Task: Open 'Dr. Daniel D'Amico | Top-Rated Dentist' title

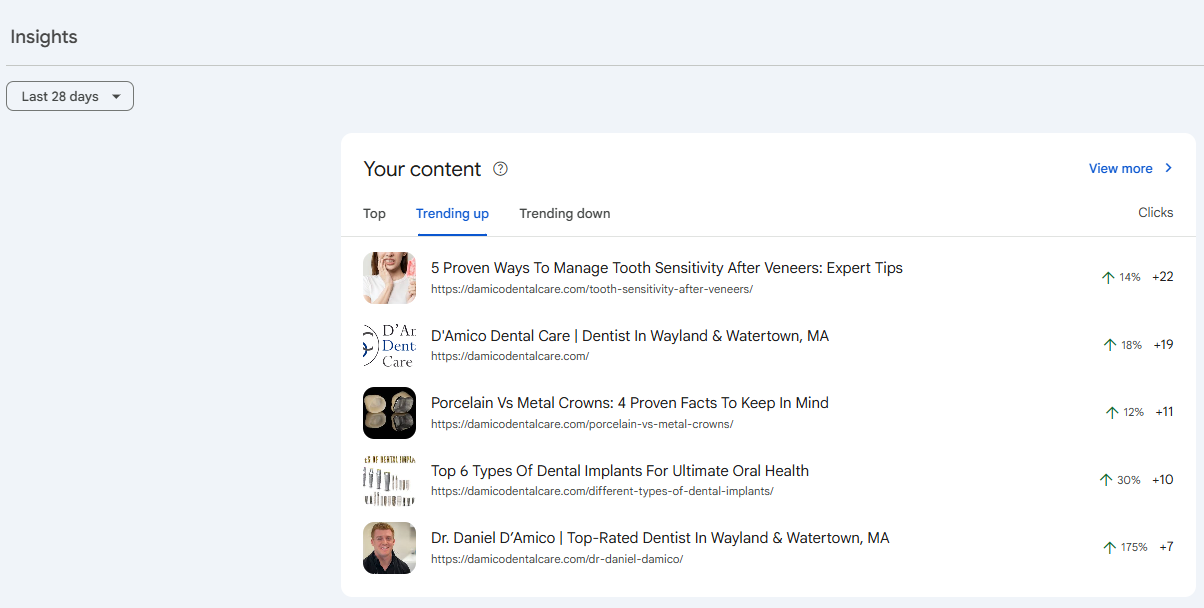Action: pyautogui.click(x=660, y=538)
